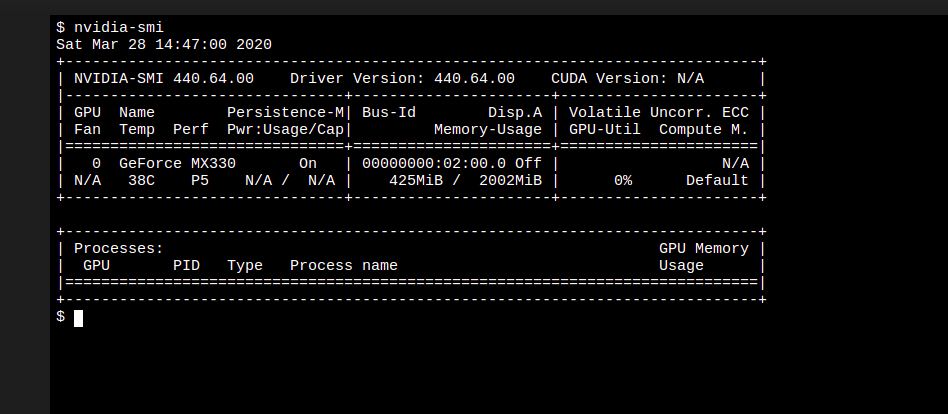Click the 0% GPU utilization value
The image size is (948, 414).
tap(623, 180)
